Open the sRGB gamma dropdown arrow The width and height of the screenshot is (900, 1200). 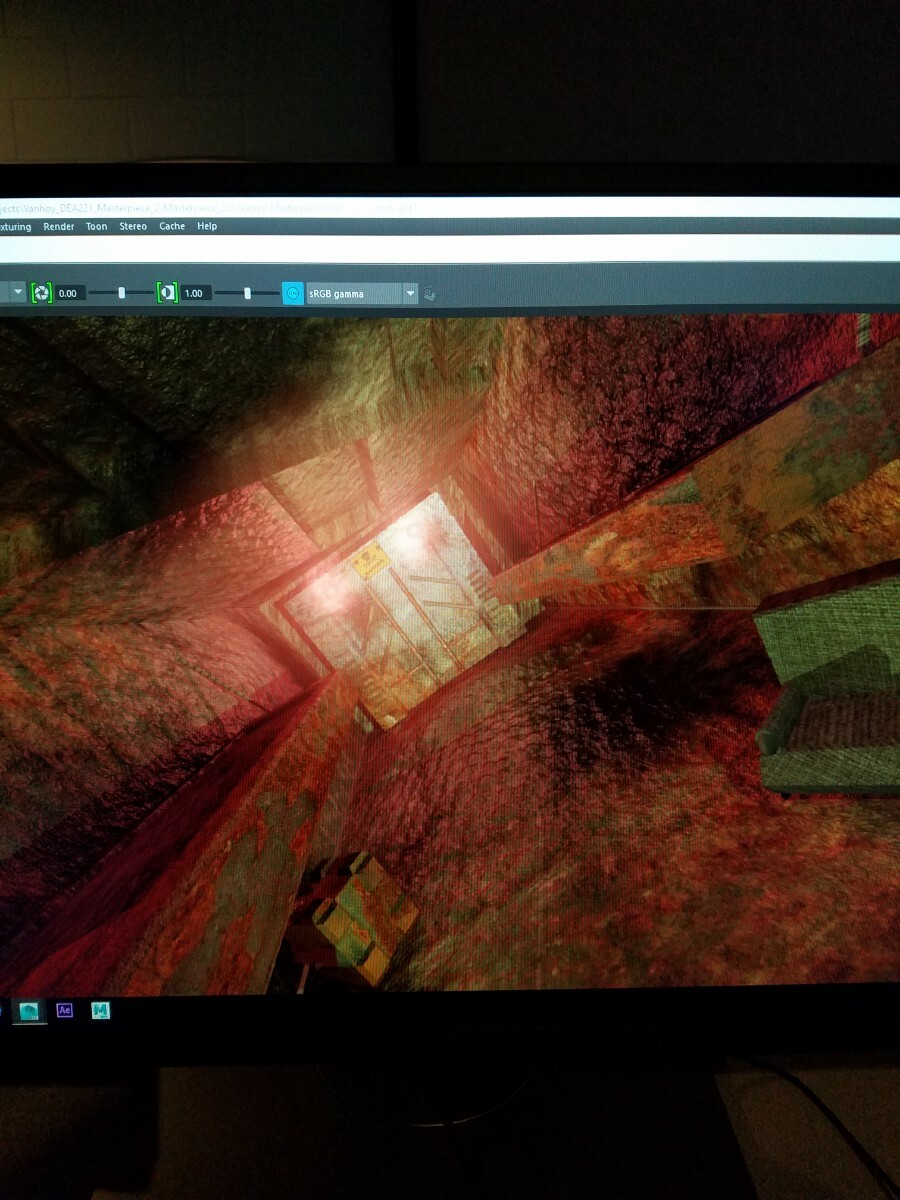[410, 294]
